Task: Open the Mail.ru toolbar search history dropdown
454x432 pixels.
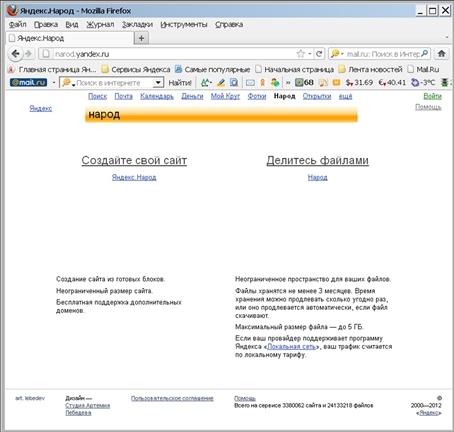Action: [158, 82]
